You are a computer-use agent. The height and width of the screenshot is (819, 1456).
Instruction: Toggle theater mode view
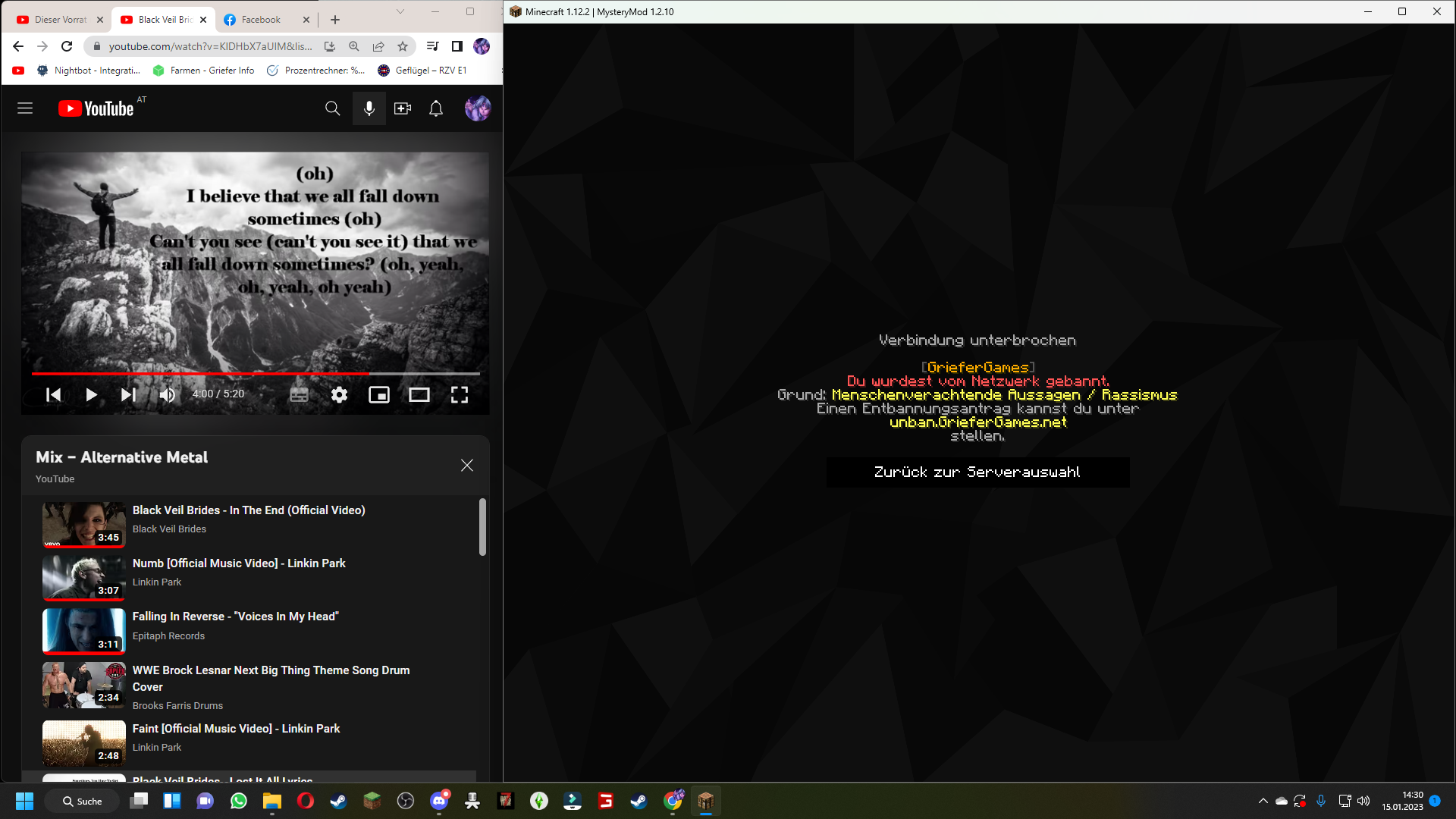419,394
